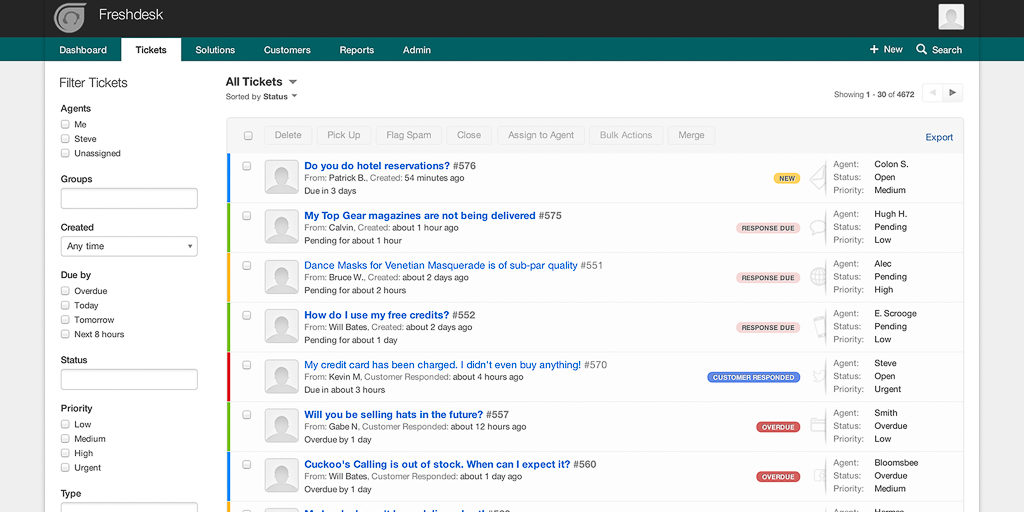Click RESPONSE DUE badge on ticket #575
The height and width of the screenshot is (512, 1024).
click(x=768, y=228)
